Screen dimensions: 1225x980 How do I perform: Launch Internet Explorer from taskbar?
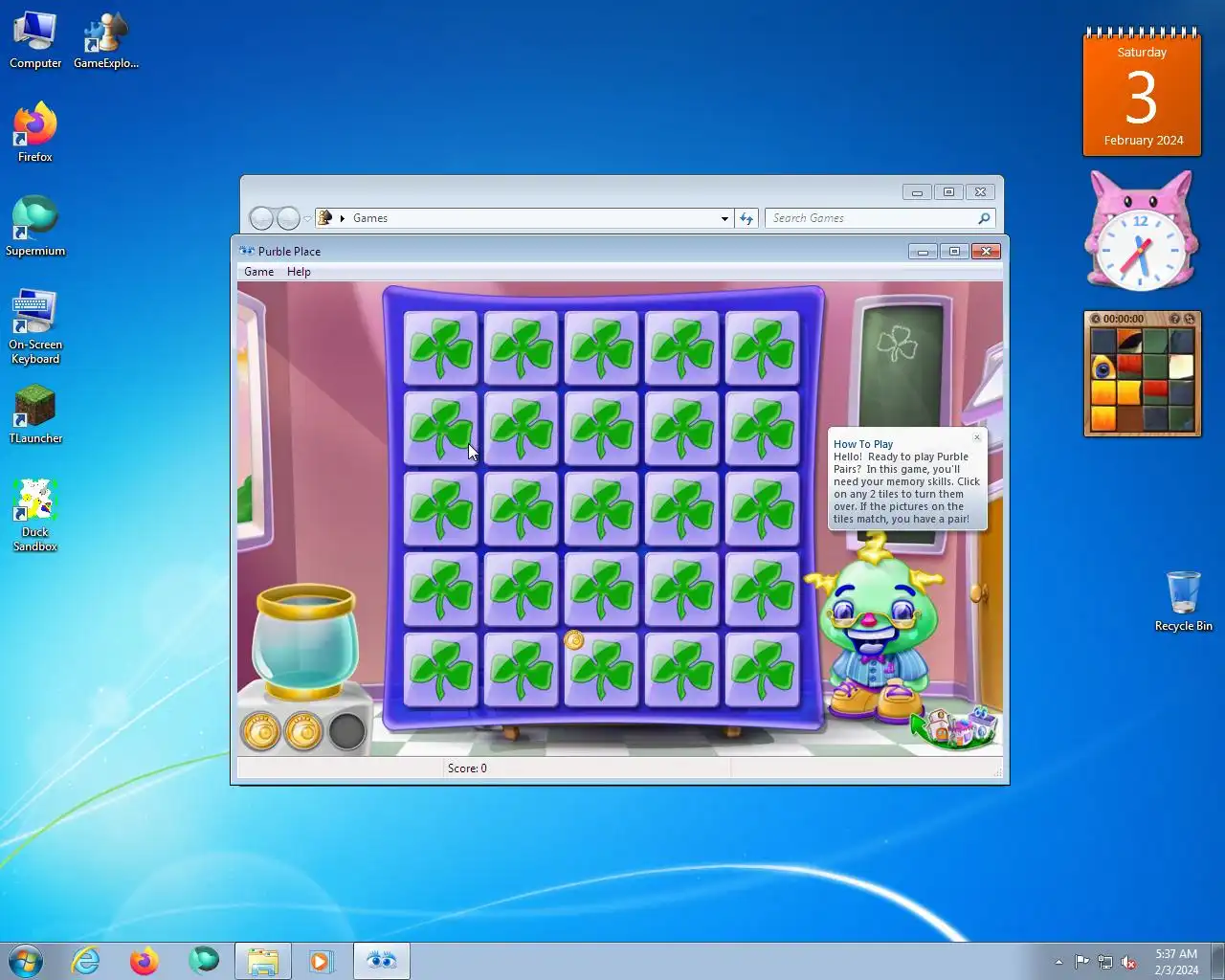click(x=86, y=960)
